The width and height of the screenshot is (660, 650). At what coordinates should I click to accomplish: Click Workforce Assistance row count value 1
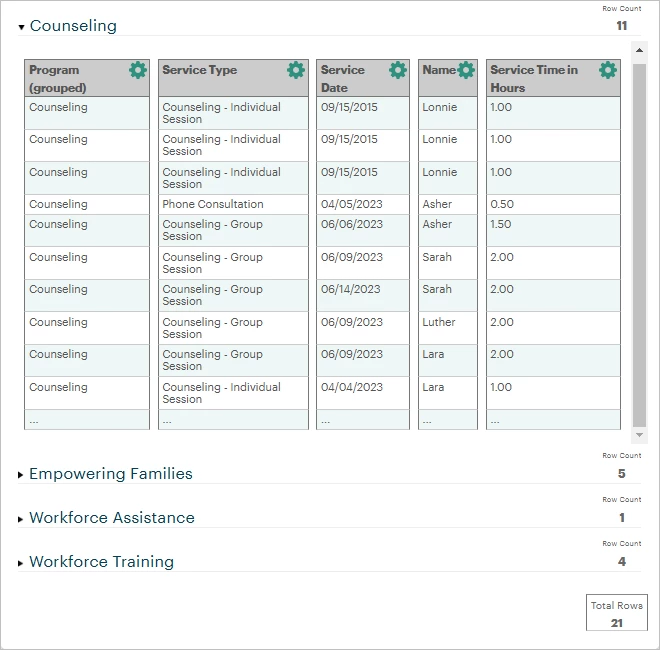click(x=622, y=518)
